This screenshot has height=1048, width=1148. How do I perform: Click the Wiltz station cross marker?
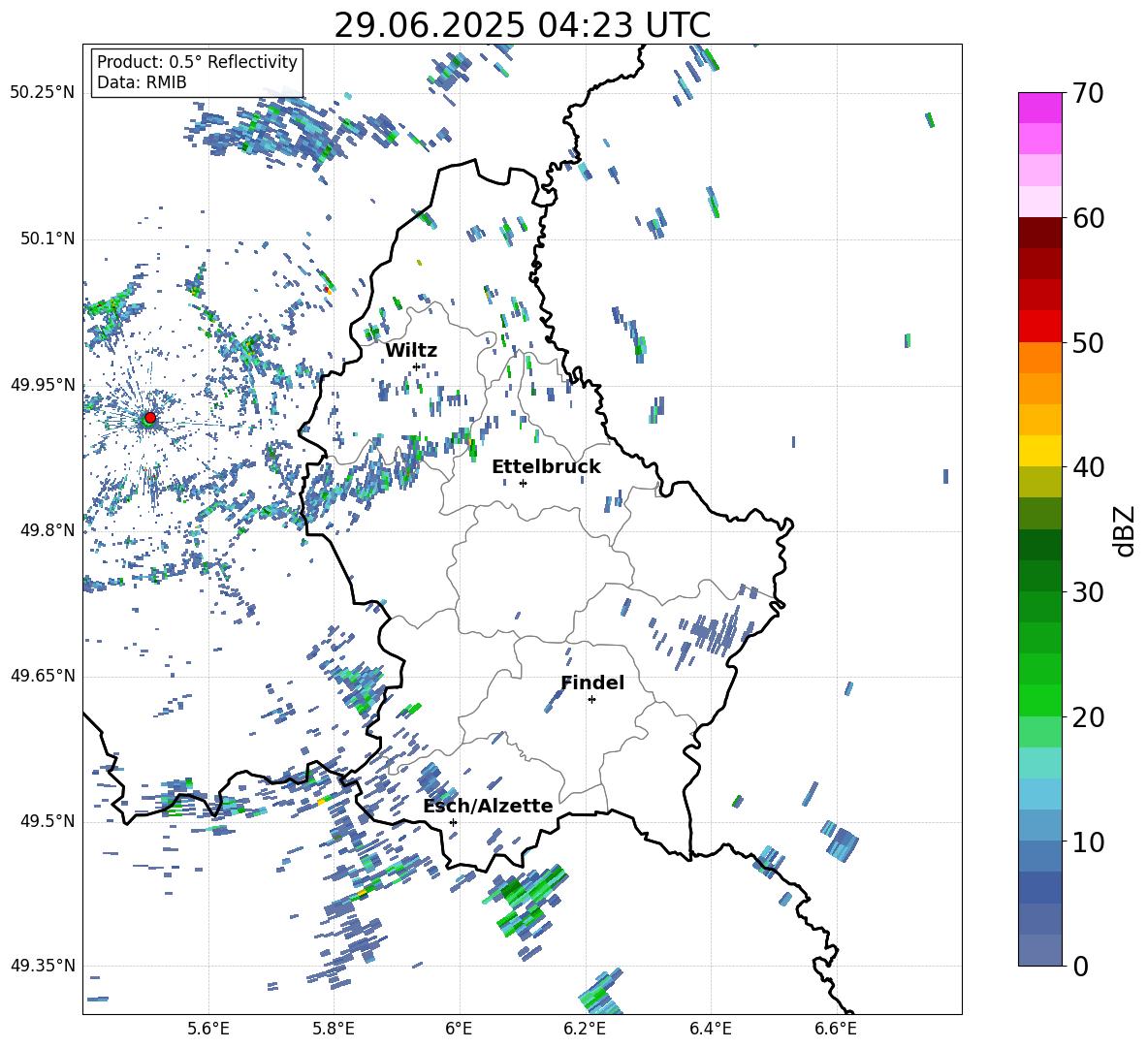tap(416, 366)
